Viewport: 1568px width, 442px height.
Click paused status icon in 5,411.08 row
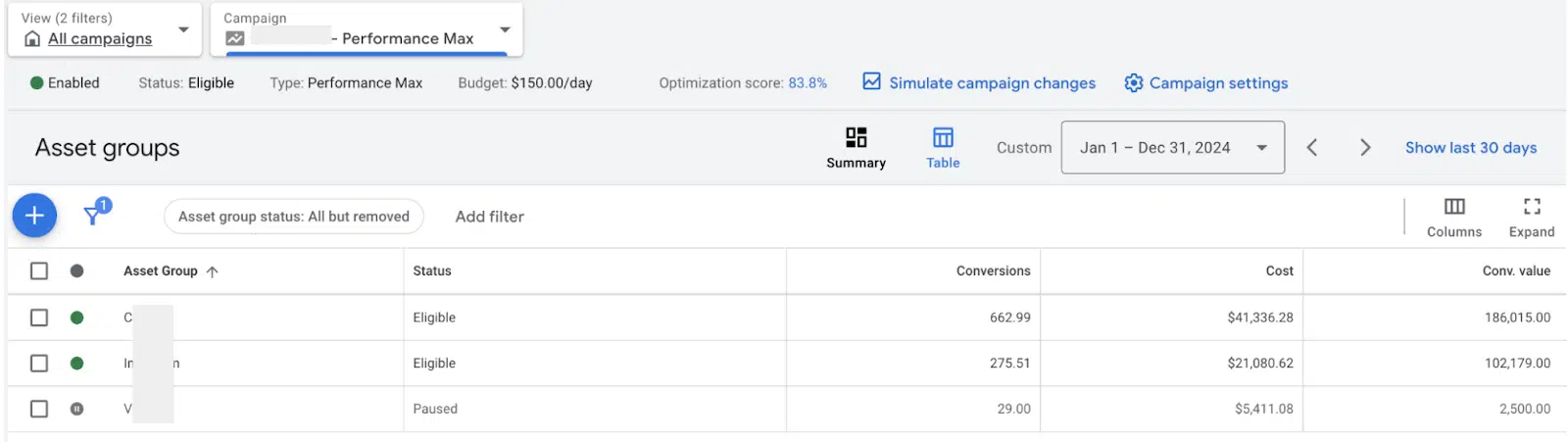click(x=76, y=409)
